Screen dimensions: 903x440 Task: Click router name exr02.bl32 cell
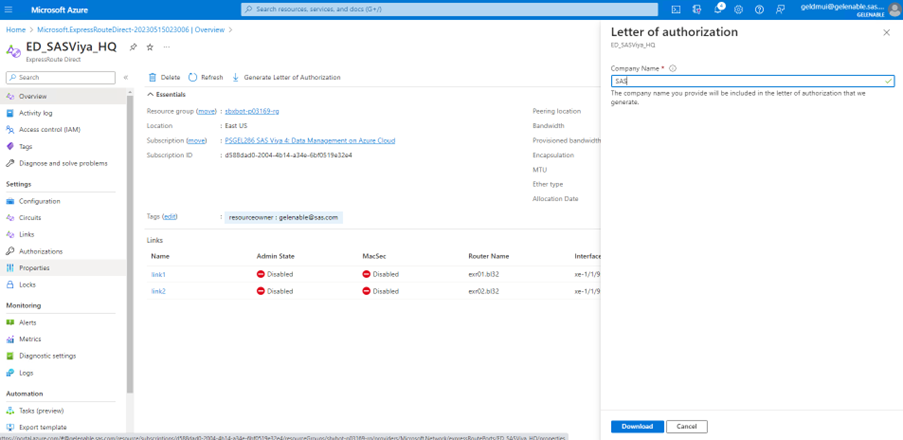[x=484, y=291]
